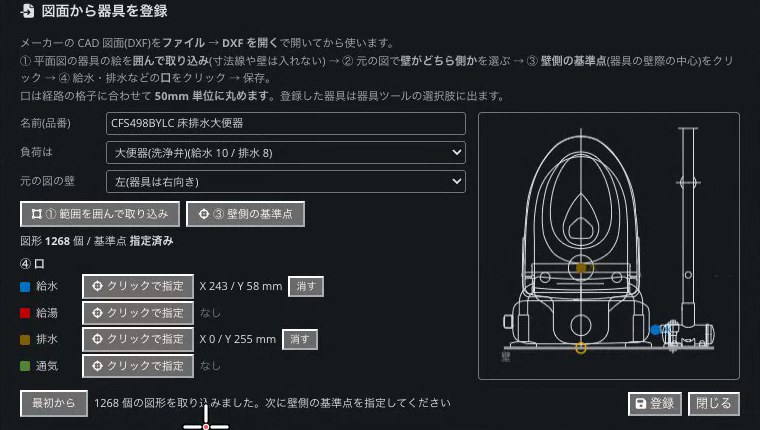Click クリックで指定 for 排水
The image size is (760, 430).
click(138, 339)
